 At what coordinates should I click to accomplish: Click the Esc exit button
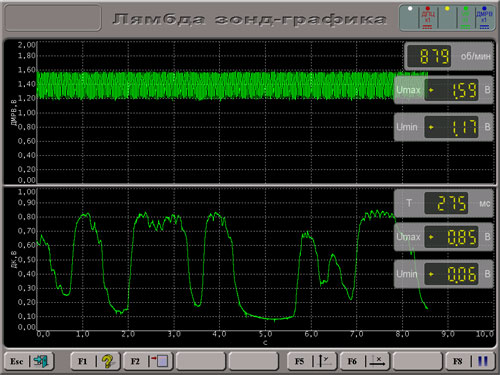point(29,361)
